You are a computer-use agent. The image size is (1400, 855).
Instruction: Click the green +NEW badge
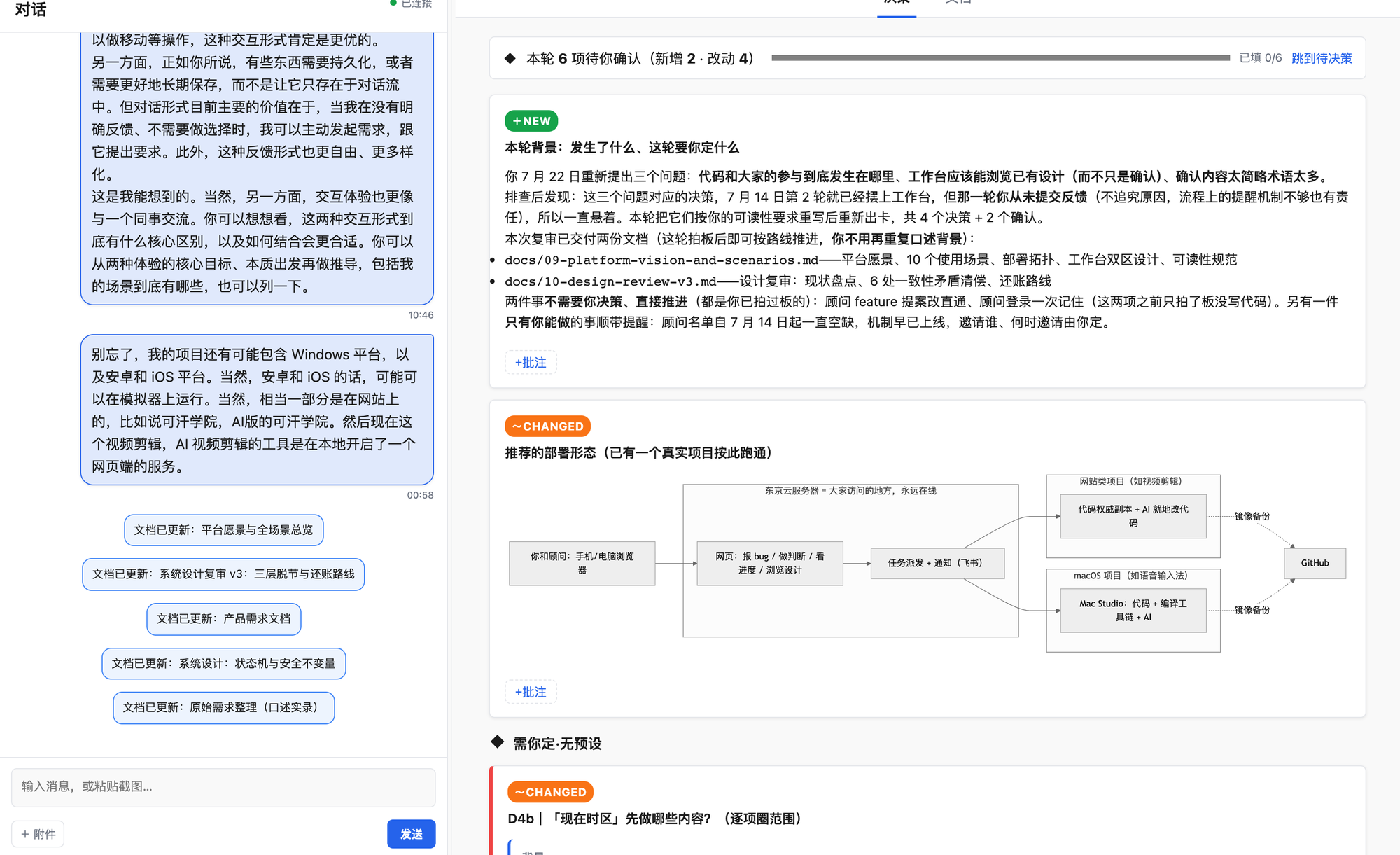[531, 121]
